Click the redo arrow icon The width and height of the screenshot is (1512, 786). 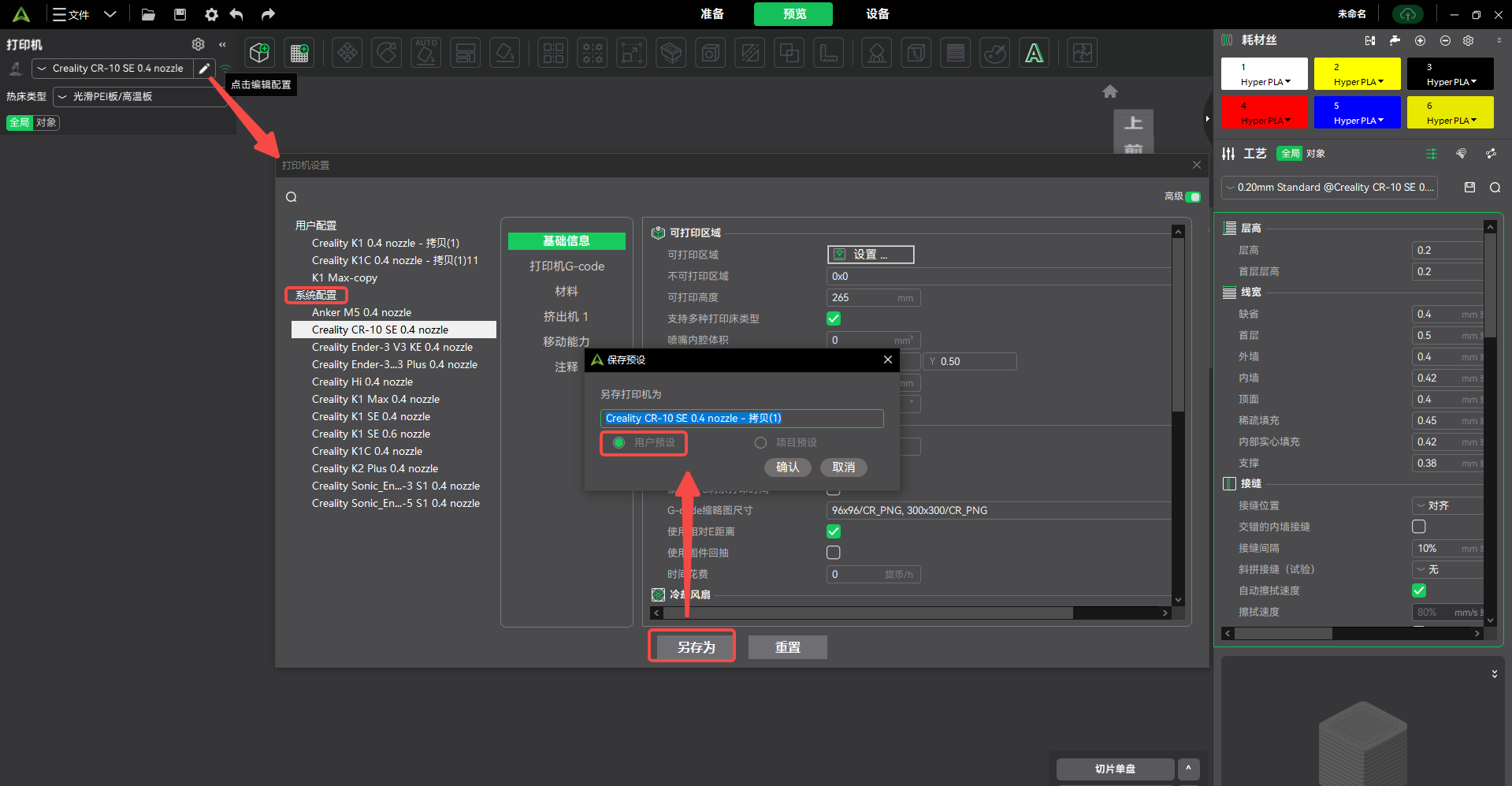268,14
